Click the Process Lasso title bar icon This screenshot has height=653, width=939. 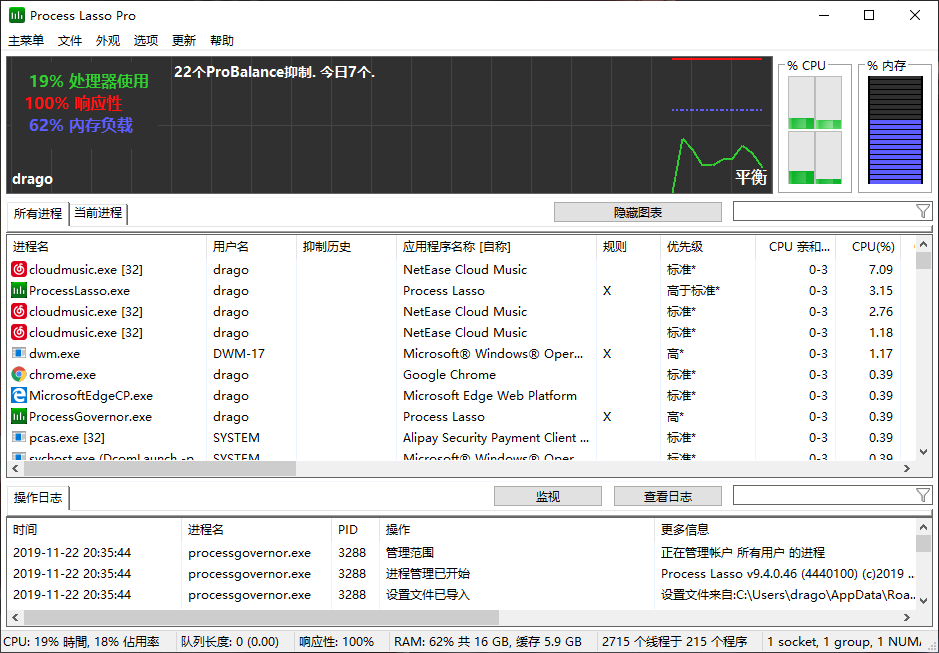click(17, 15)
